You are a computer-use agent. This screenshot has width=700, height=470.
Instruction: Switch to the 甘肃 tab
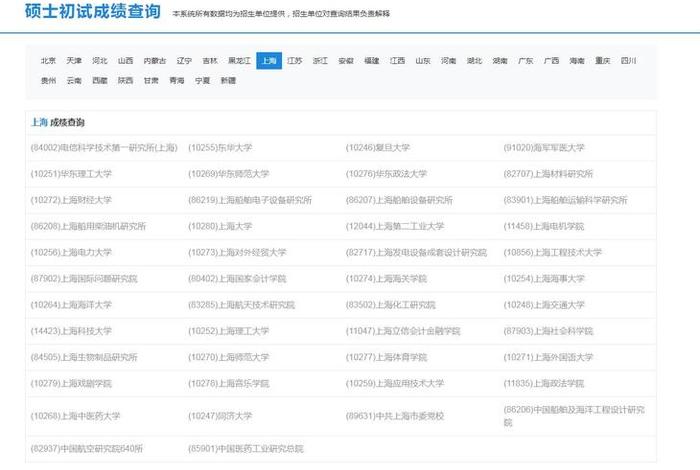[x=151, y=81]
